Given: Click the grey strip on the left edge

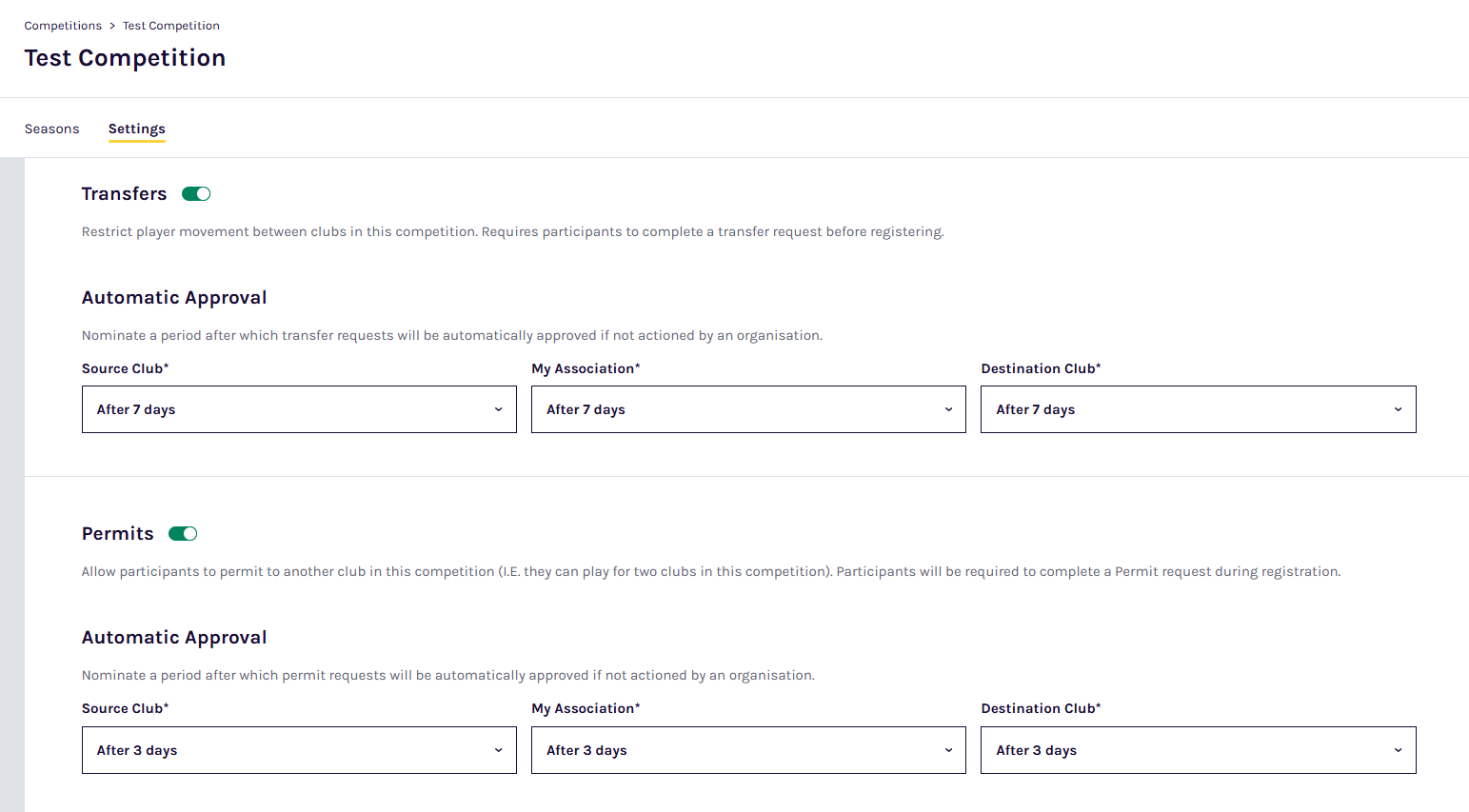Looking at the screenshot, I should [x=11, y=476].
